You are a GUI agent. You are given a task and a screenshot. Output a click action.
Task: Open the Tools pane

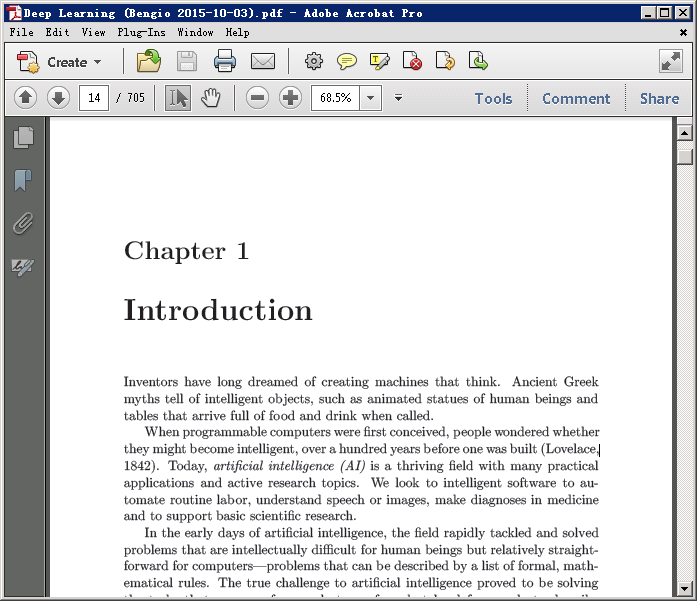coord(493,98)
